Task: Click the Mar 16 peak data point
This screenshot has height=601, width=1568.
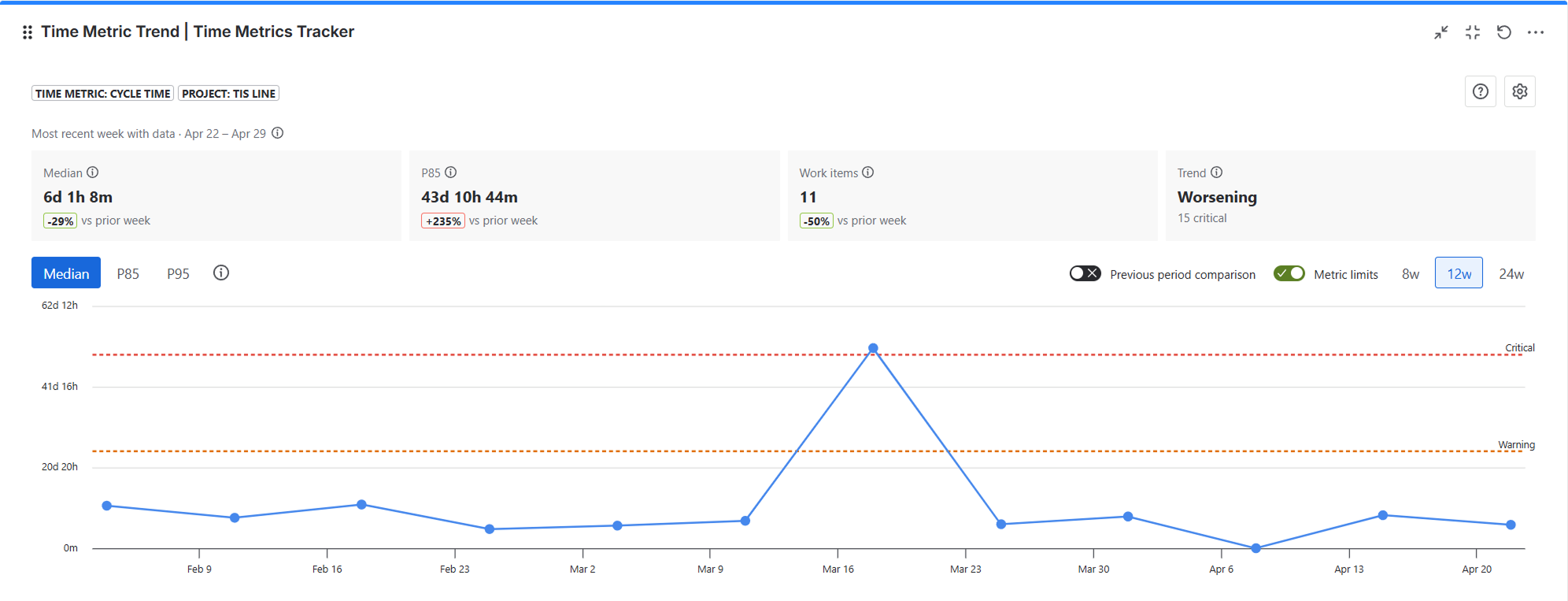Action: [x=873, y=348]
